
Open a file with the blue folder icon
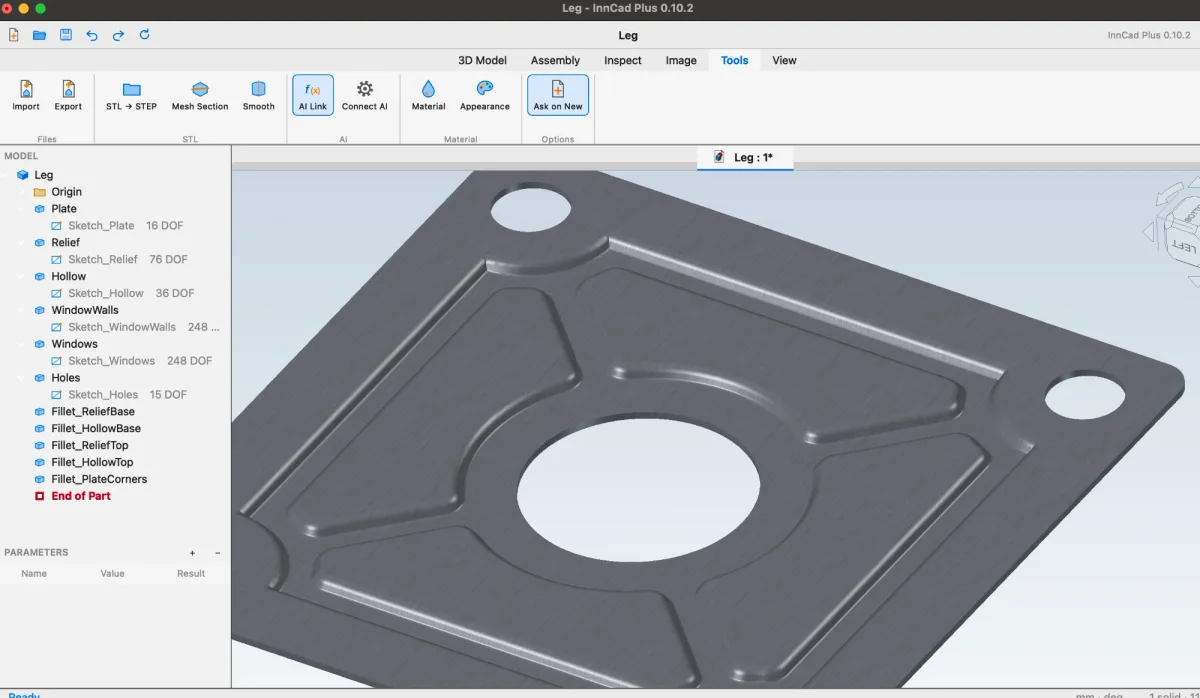[40, 35]
